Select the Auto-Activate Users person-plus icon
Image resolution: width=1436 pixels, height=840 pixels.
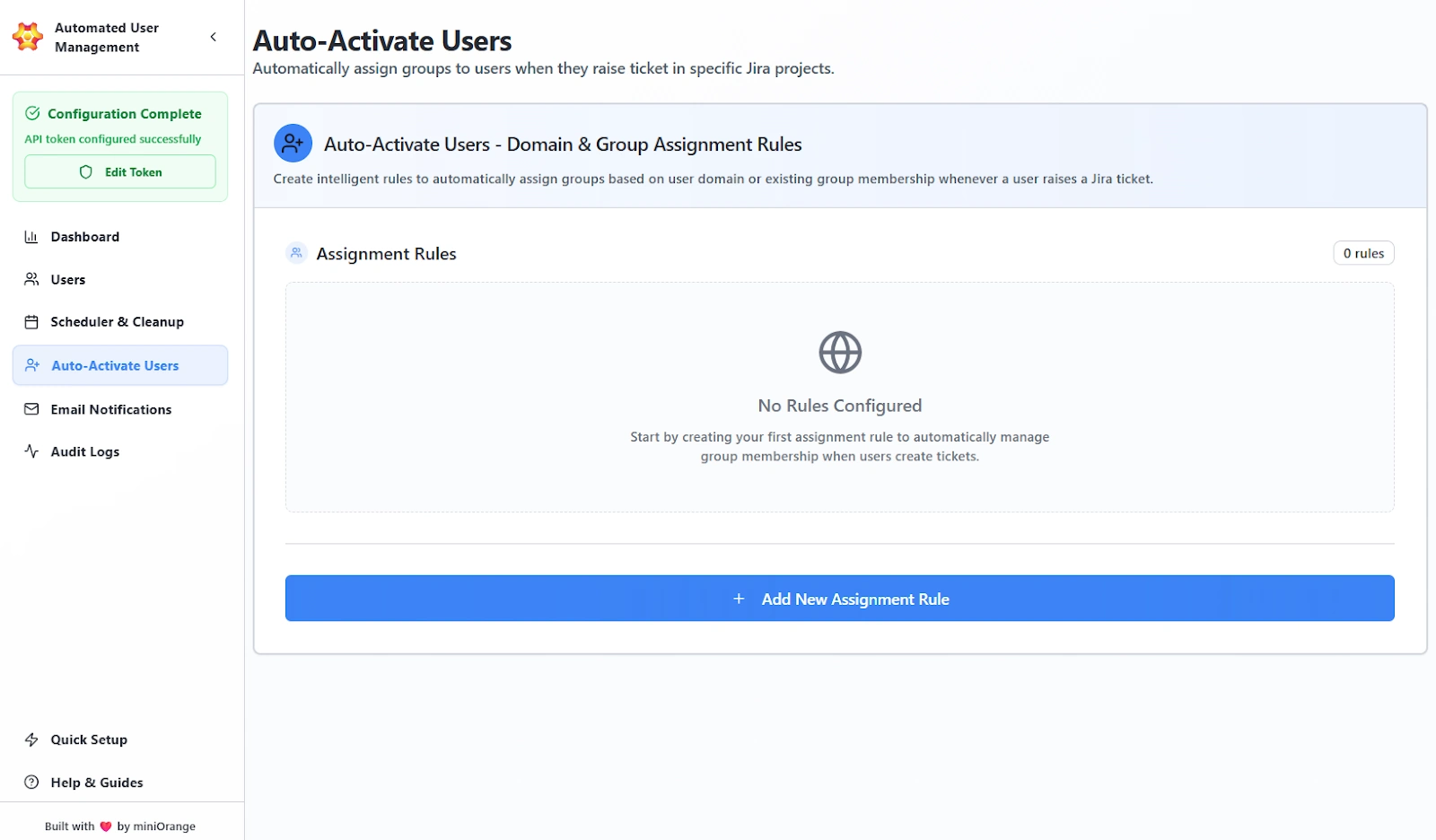point(32,365)
